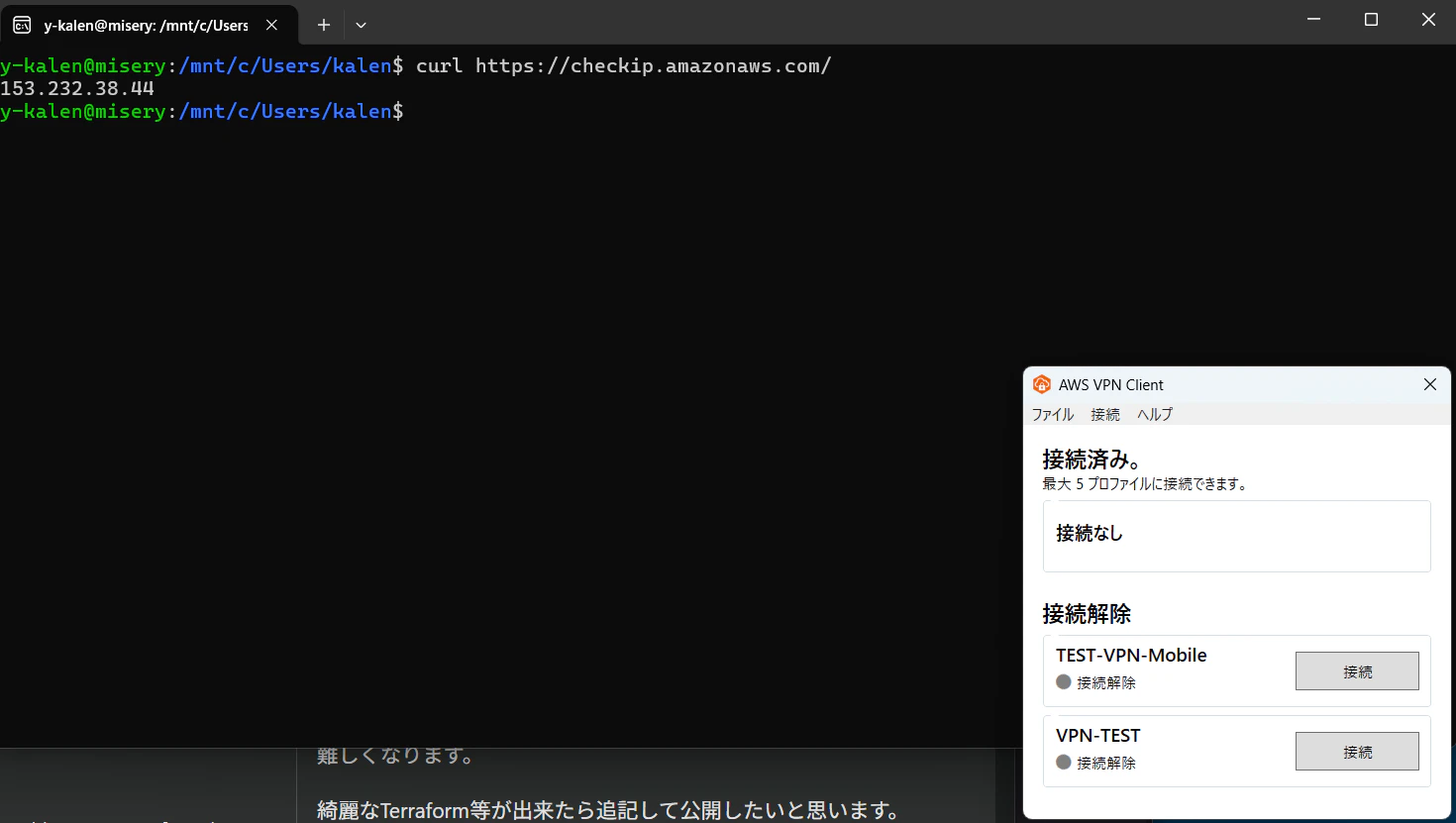Image resolution: width=1456 pixels, height=823 pixels.
Task: Click the Terraform sentence in the background page
Action: click(608, 810)
